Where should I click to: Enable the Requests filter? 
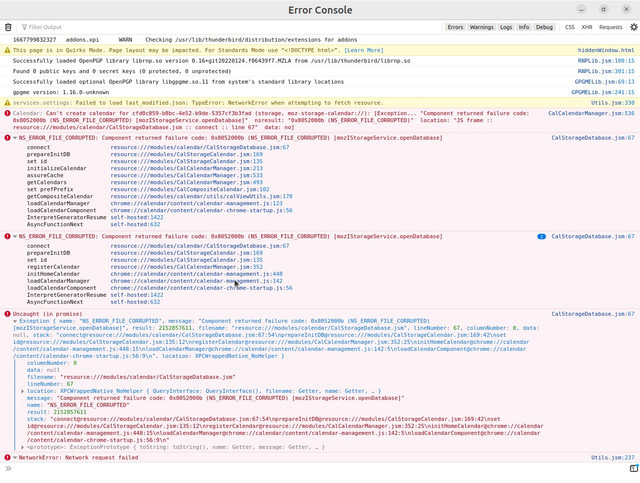[x=611, y=27]
